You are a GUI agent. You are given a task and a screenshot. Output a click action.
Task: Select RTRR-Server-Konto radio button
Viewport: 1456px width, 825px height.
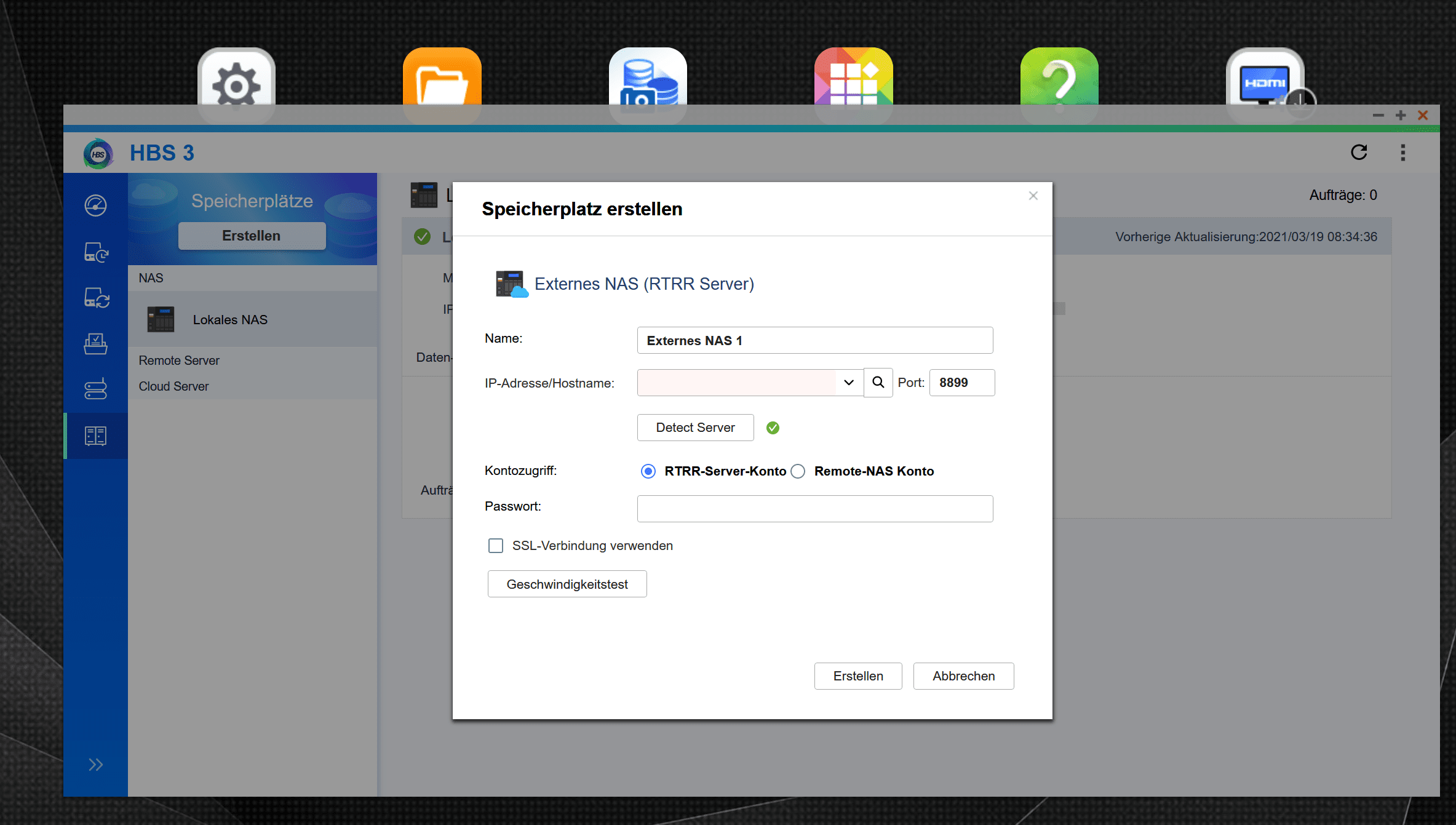648,471
